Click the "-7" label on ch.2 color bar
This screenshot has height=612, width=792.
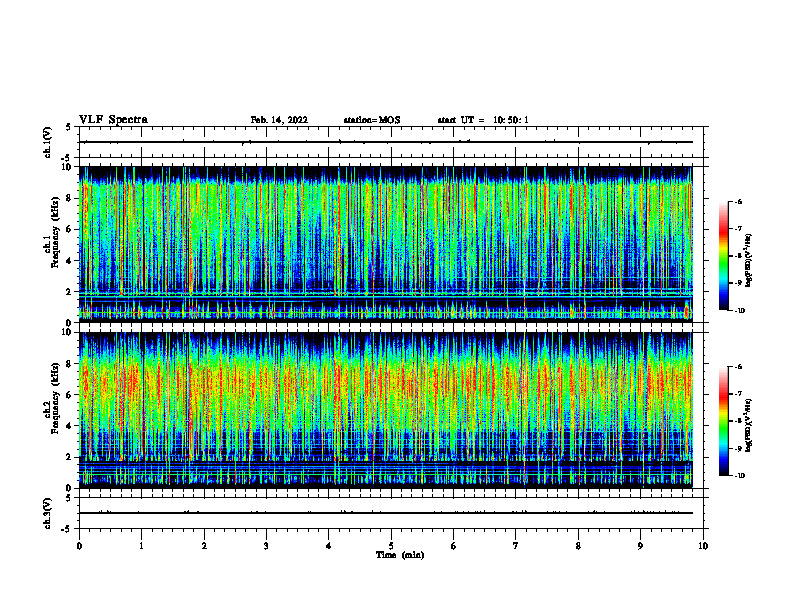(737, 394)
